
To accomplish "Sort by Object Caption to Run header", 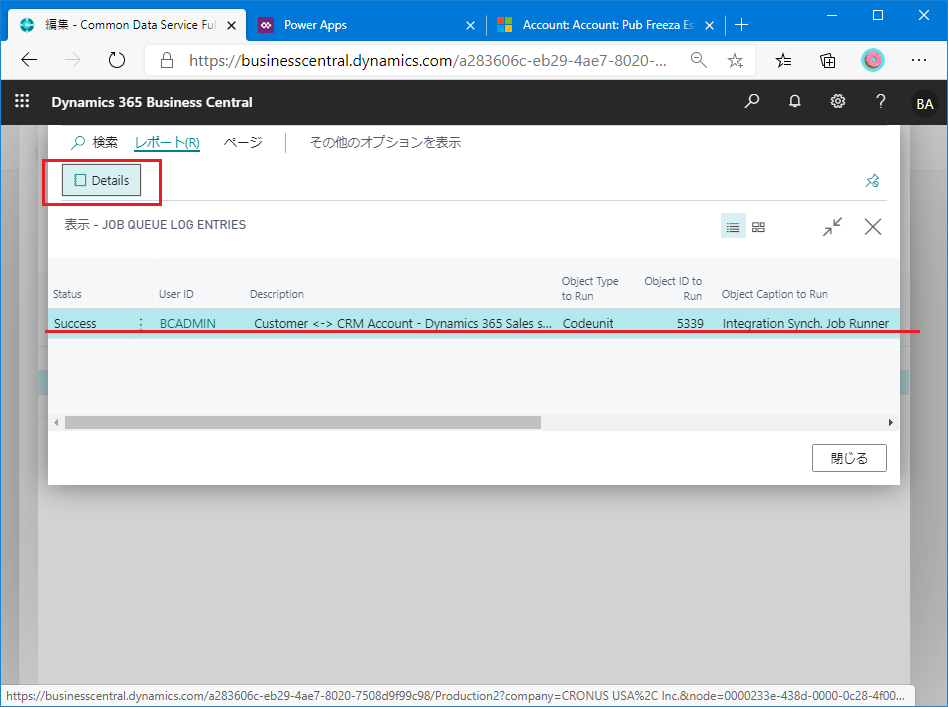I will (774, 294).
